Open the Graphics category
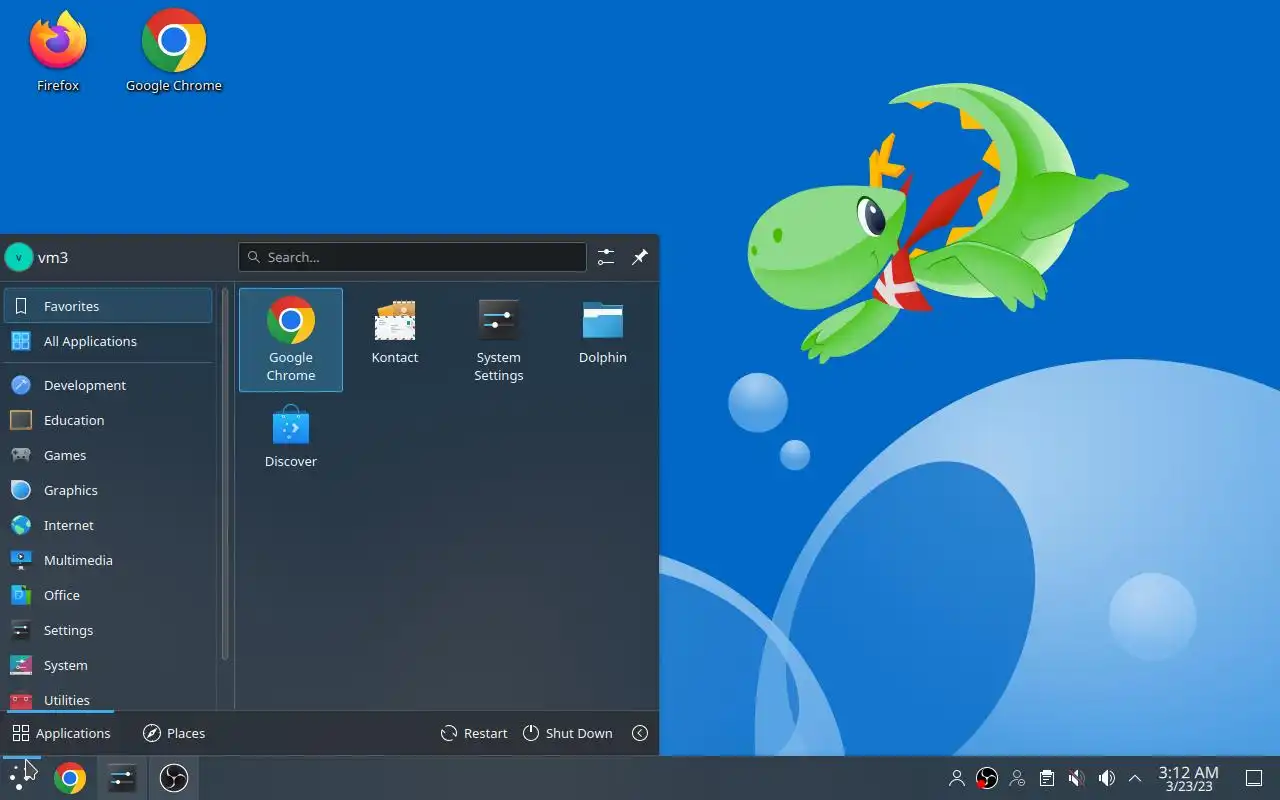 (108, 490)
